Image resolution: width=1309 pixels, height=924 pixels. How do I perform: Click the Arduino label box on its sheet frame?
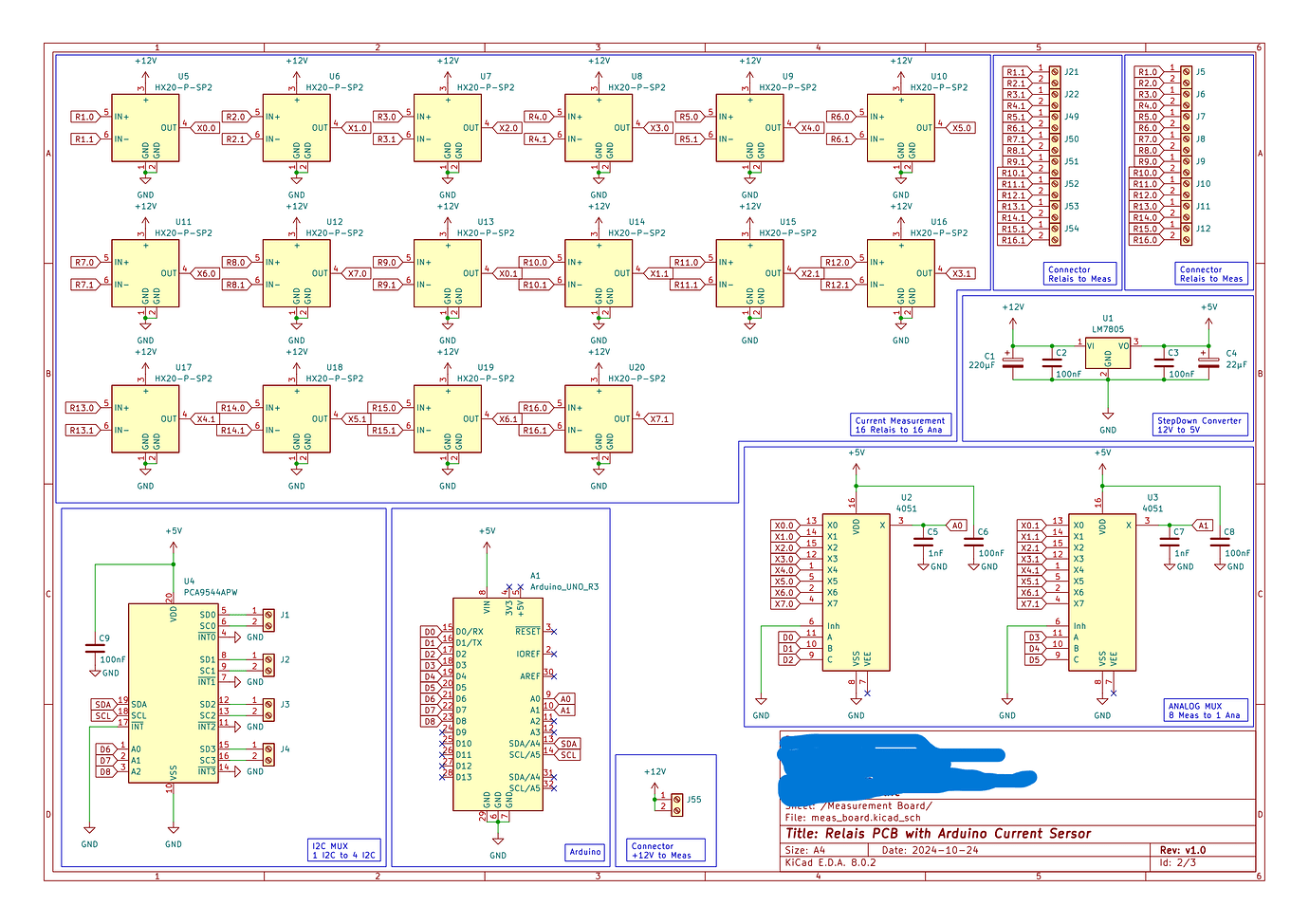(585, 852)
